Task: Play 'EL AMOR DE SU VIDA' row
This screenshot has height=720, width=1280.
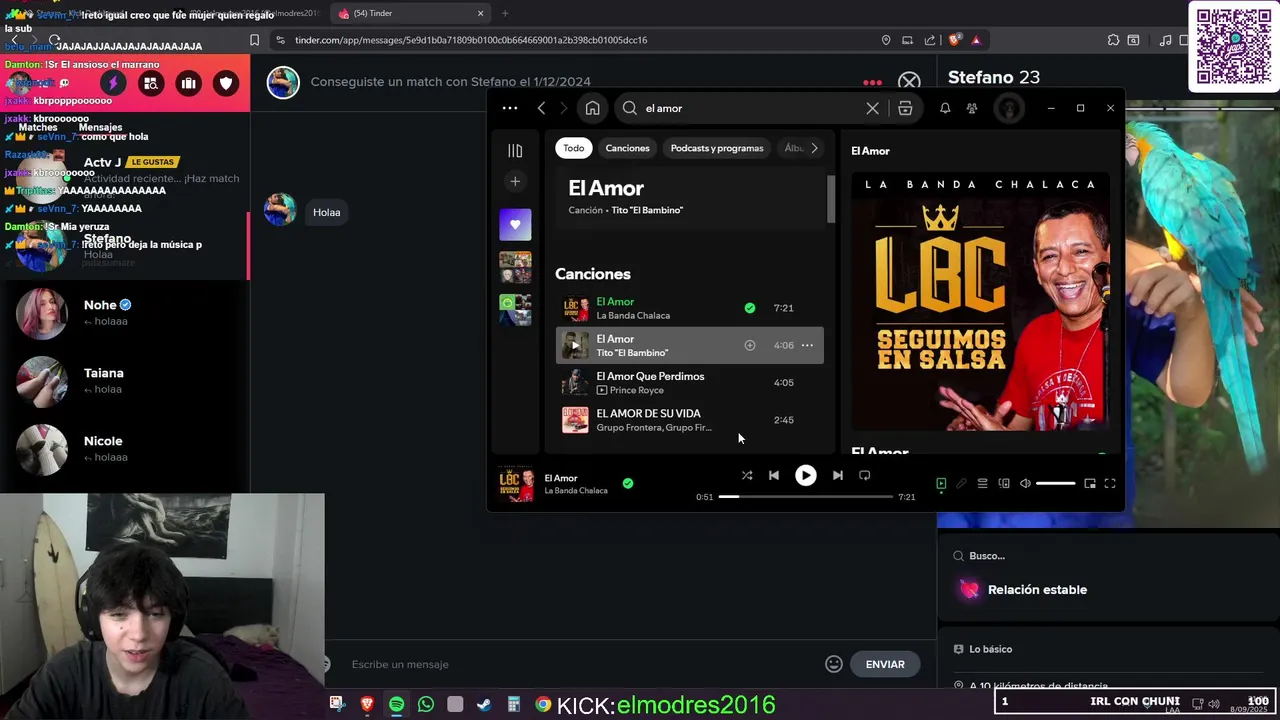Action: click(x=690, y=420)
